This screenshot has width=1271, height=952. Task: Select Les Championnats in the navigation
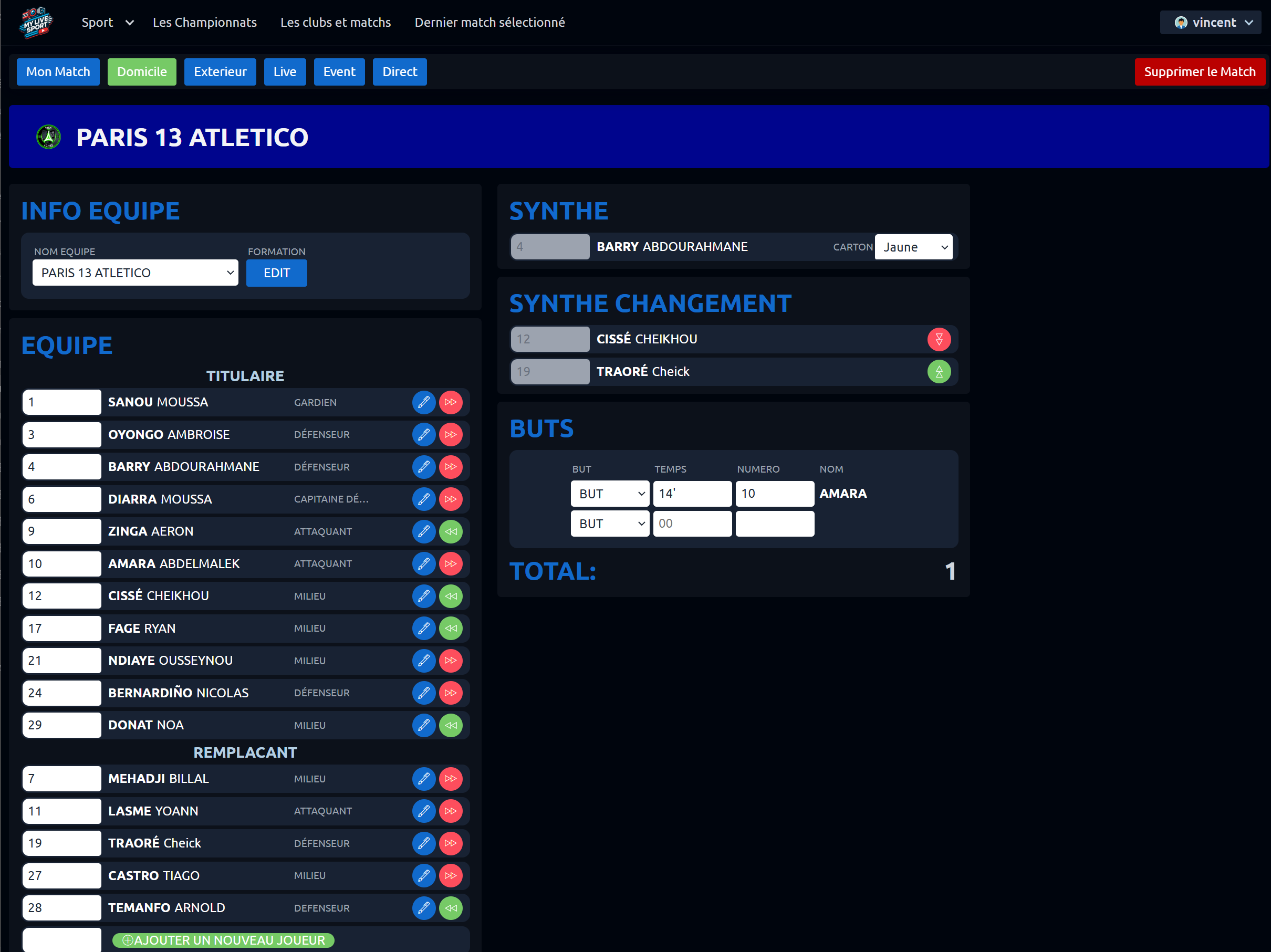point(204,23)
